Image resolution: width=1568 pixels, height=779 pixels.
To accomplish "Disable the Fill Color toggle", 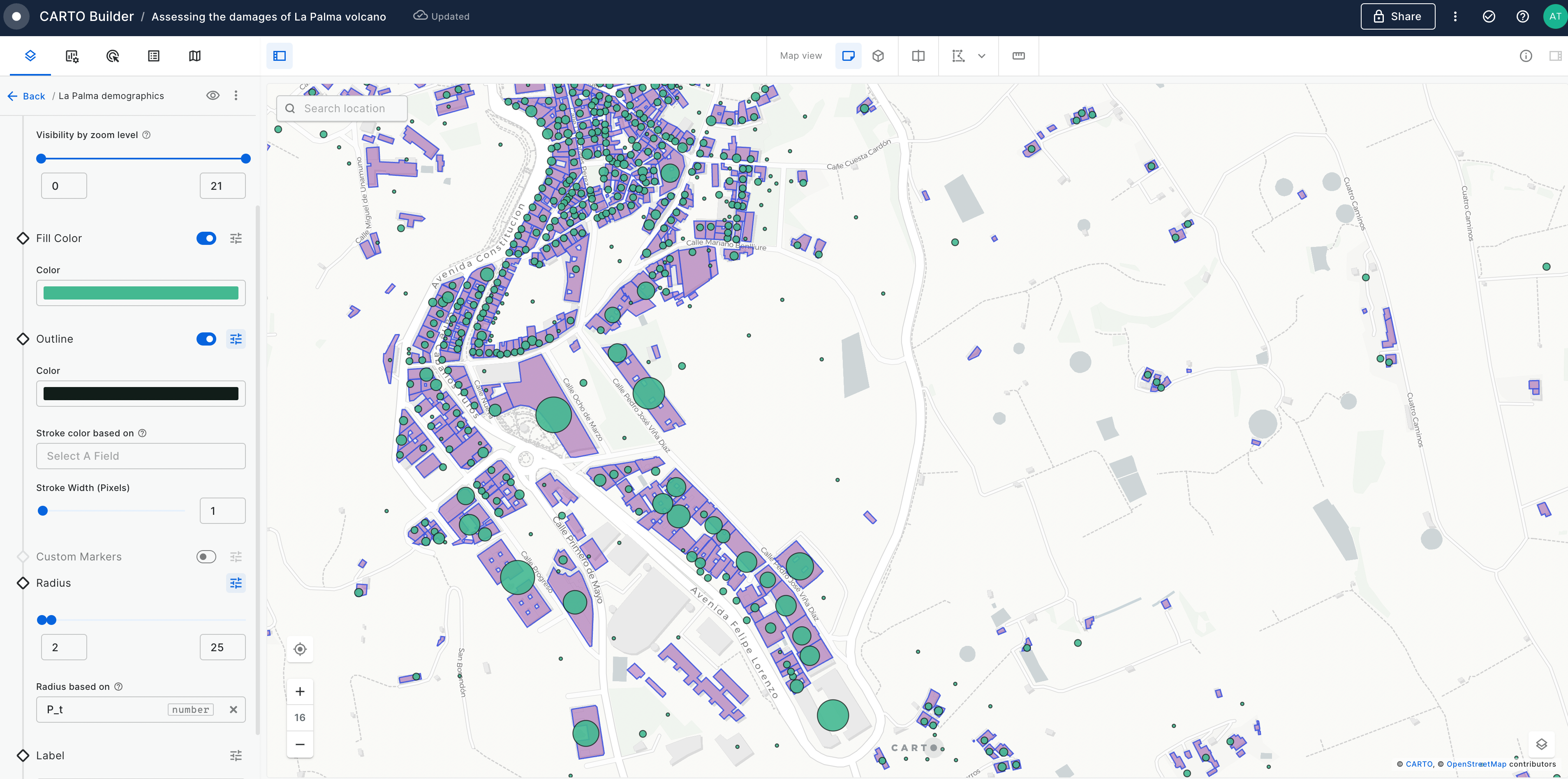I will pos(206,238).
